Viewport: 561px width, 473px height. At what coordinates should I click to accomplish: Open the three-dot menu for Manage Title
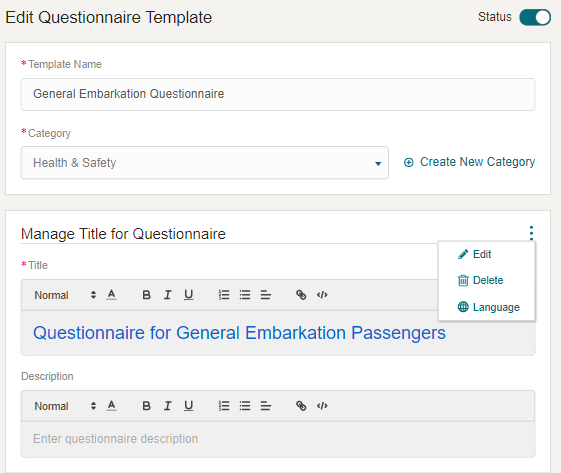click(x=531, y=233)
